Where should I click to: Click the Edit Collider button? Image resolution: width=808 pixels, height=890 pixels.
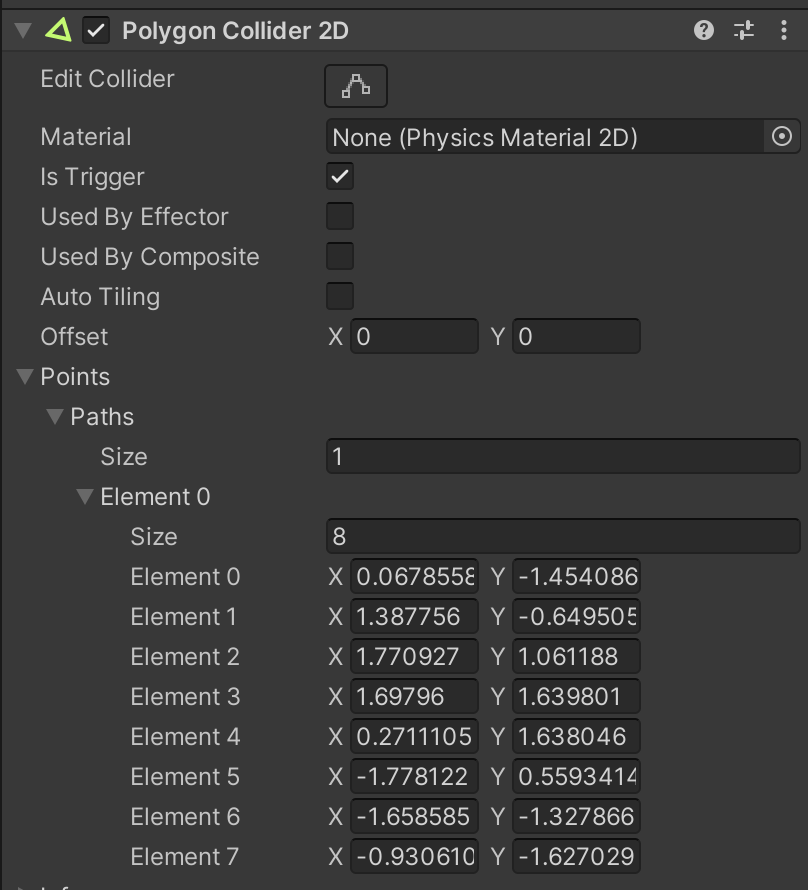[x=356, y=86]
